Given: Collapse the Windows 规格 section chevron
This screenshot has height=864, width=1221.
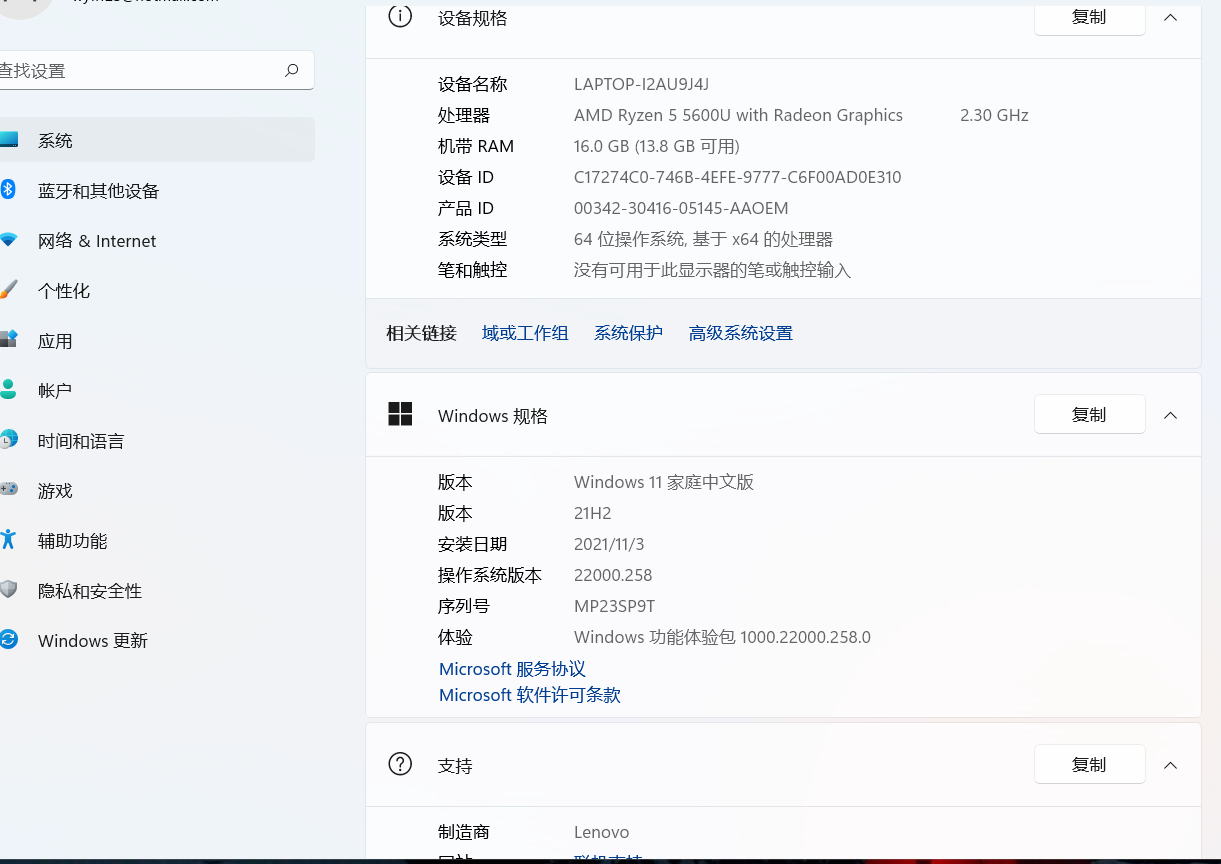Looking at the screenshot, I should click(1170, 415).
